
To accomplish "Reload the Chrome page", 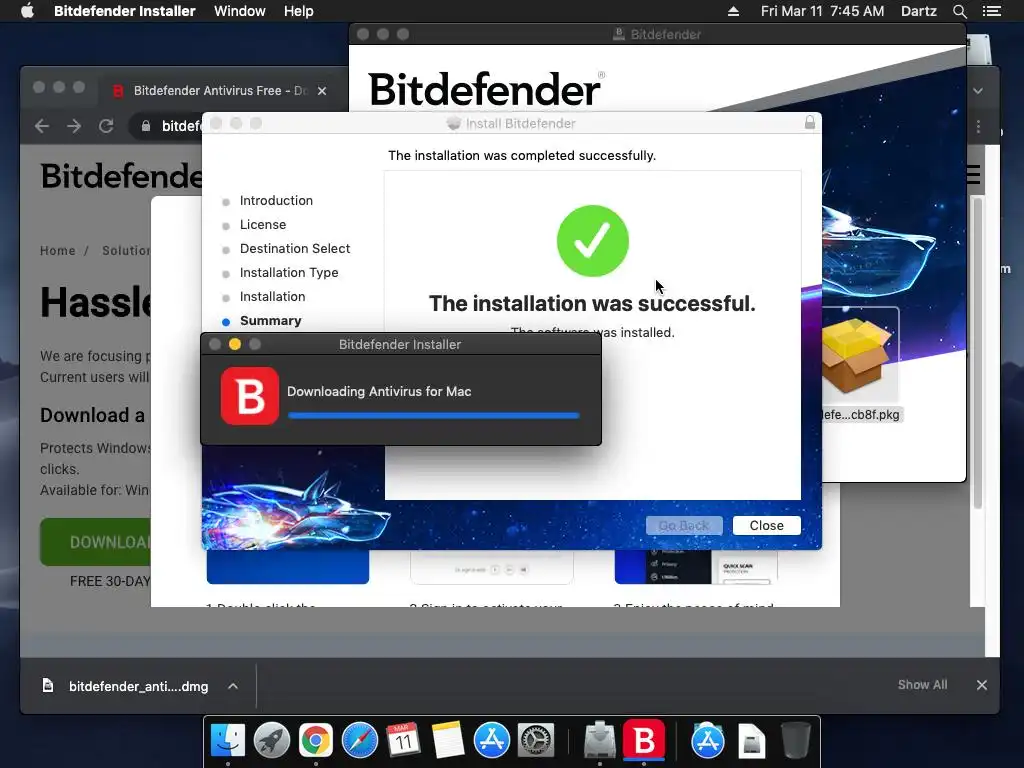I will (106, 126).
